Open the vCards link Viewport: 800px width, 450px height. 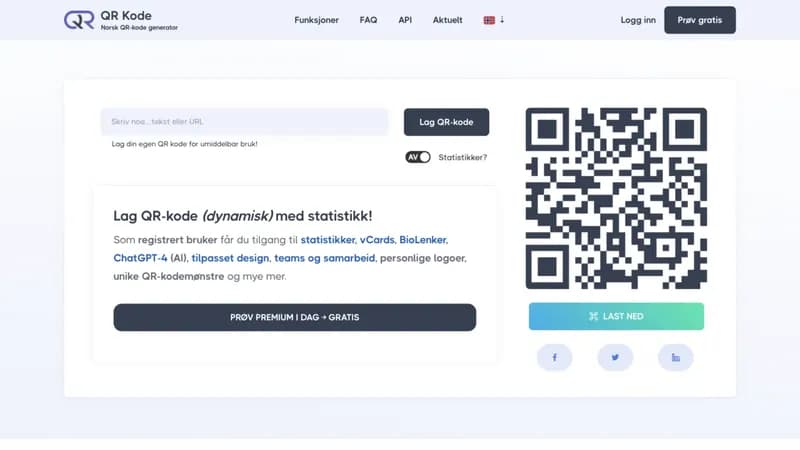pos(377,240)
